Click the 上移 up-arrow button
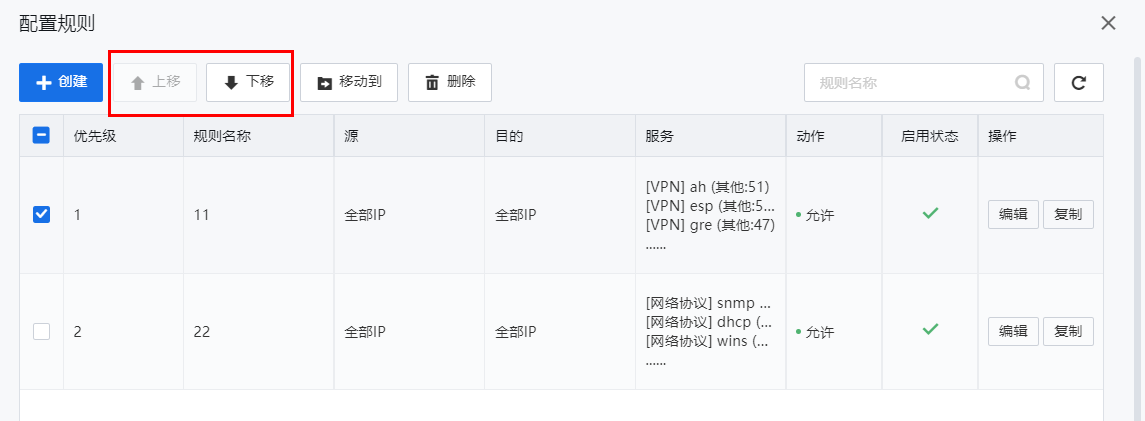The width and height of the screenshot is (1145, 421). click(155, 82)
